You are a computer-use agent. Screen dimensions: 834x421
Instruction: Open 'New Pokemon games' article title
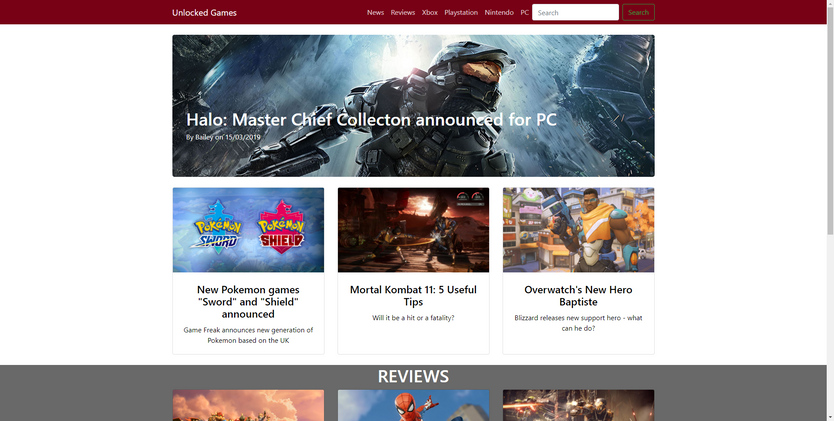[248, 302]
